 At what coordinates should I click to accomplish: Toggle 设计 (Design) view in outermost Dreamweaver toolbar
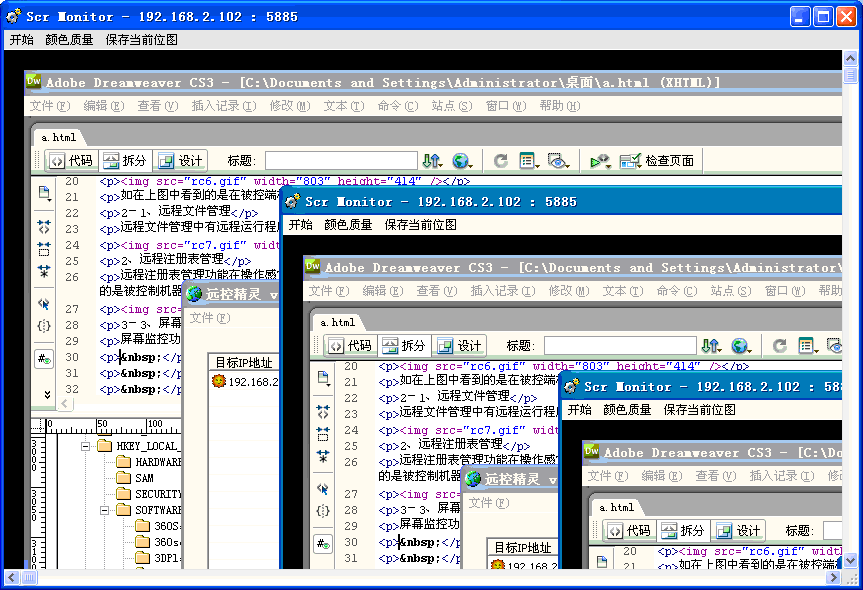point(180,160)
